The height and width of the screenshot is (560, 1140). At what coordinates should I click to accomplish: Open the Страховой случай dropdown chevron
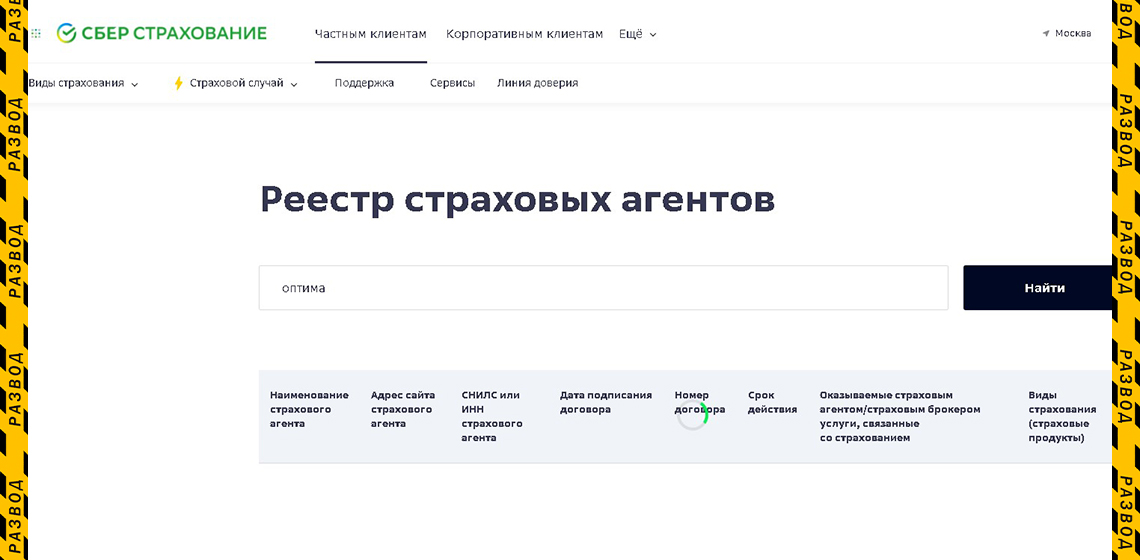point(294,84)
